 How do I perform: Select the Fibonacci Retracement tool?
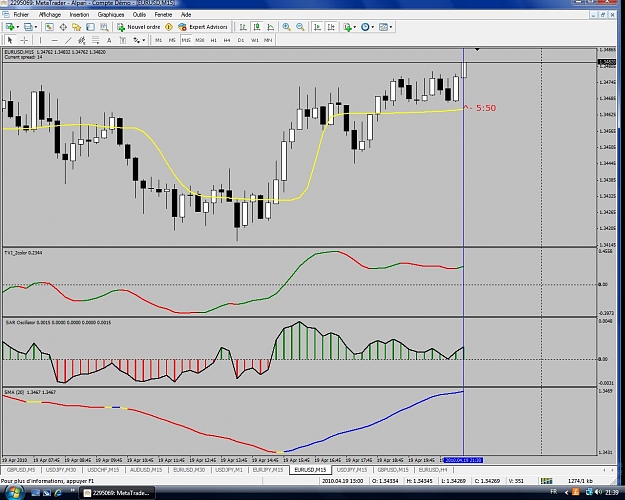[95, 40]
